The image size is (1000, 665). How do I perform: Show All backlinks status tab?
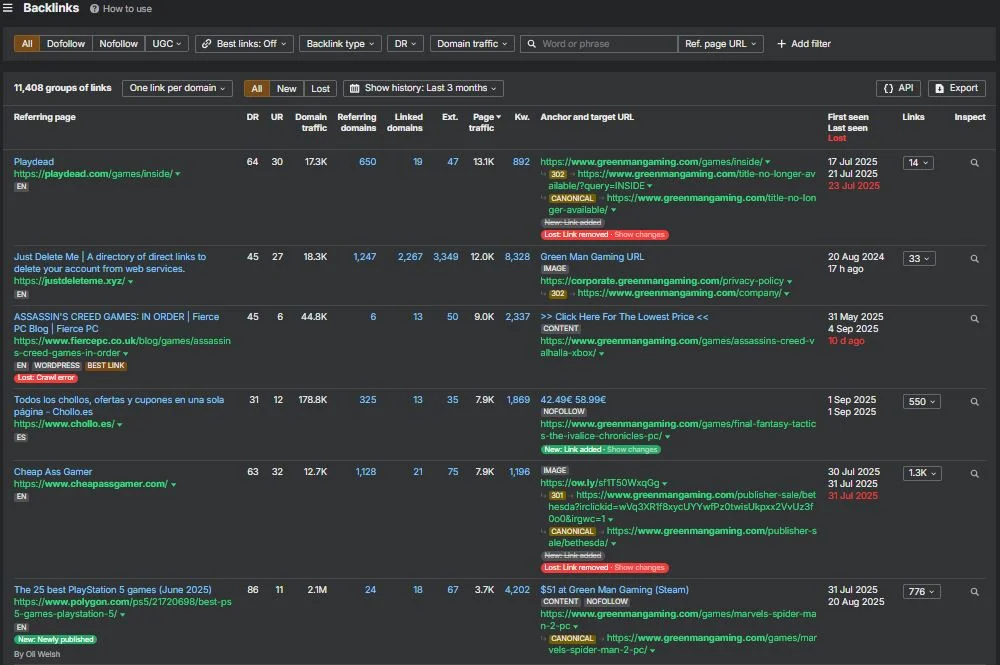click(256, 88)
